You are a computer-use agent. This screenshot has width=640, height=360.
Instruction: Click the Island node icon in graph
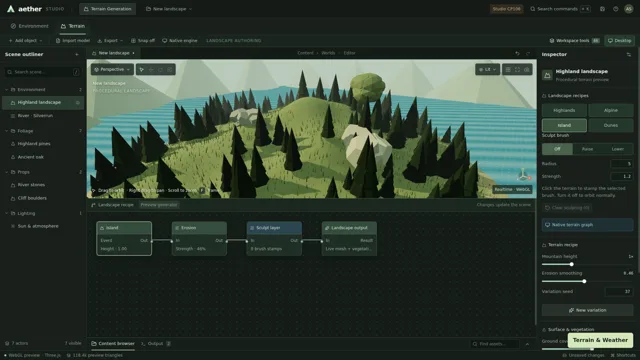click(x=102, y=228)
